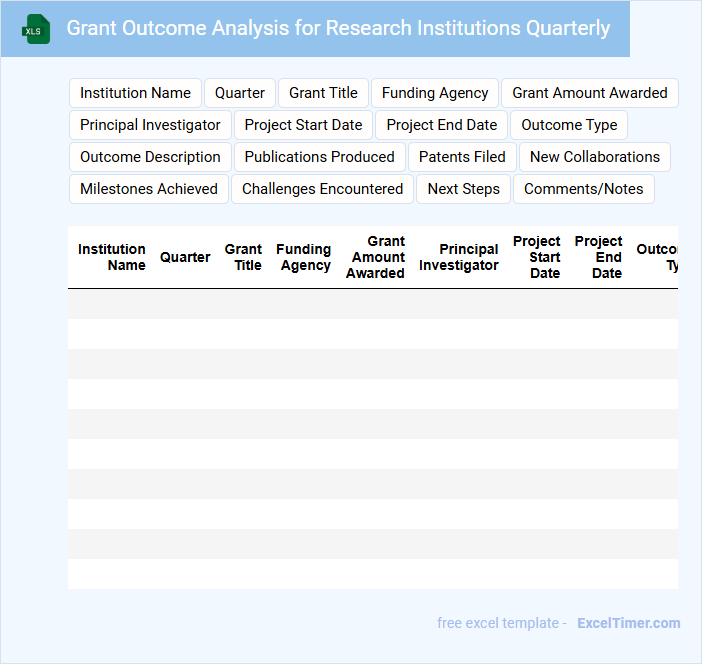702x664 pixels.
Task: Click the Milestones Achieved tag
Action: (x=149, y=189)
